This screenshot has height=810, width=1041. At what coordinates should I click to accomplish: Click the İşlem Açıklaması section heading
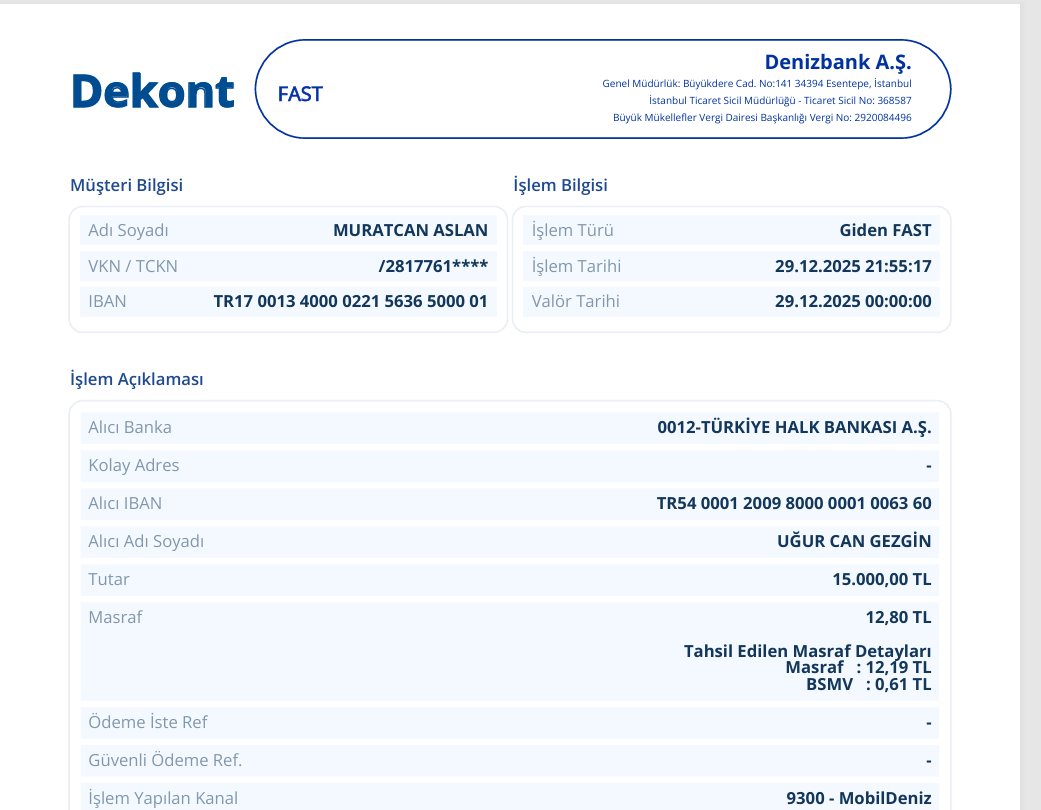[137, 379]
